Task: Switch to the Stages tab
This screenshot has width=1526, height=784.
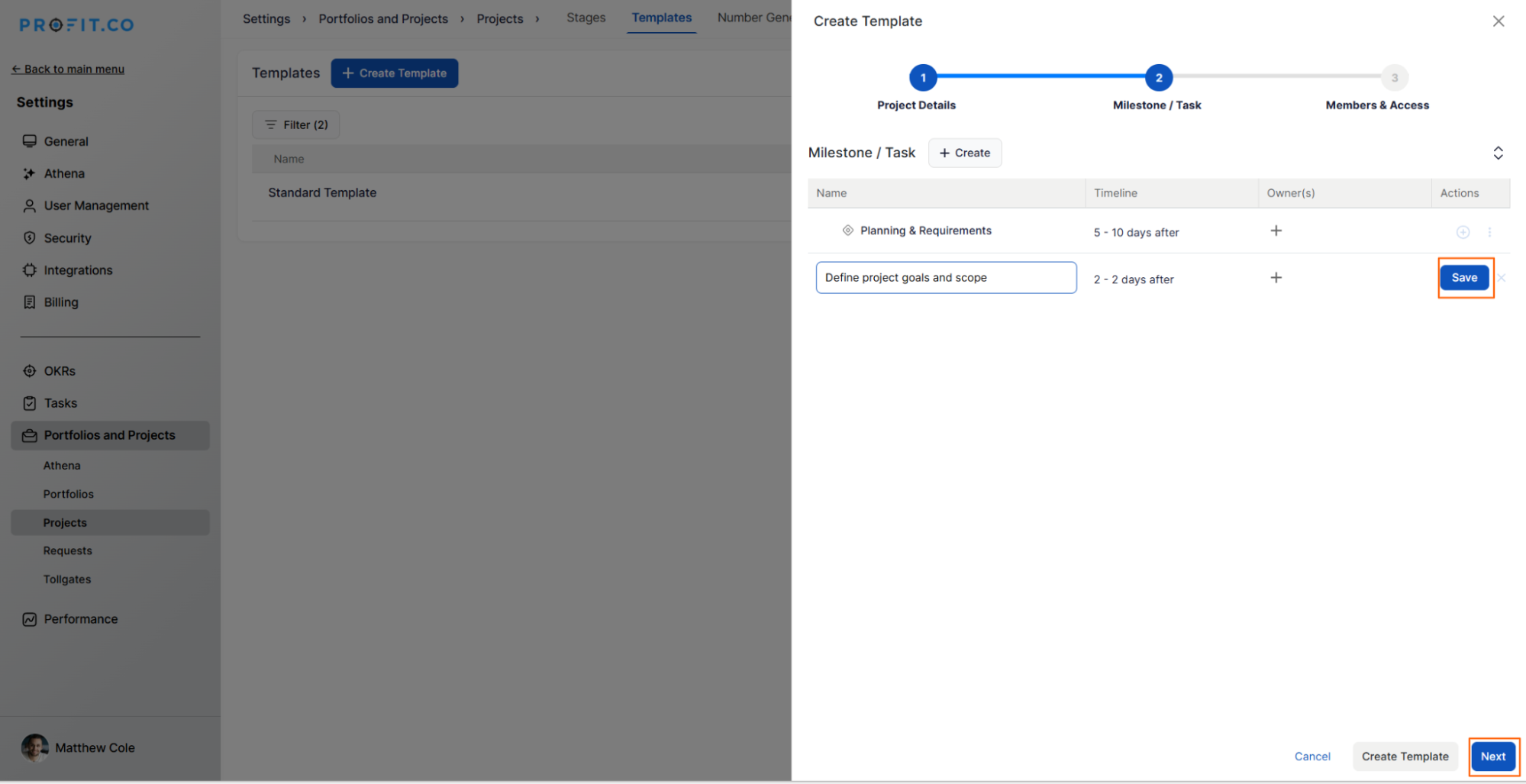Action: (586, 18)
